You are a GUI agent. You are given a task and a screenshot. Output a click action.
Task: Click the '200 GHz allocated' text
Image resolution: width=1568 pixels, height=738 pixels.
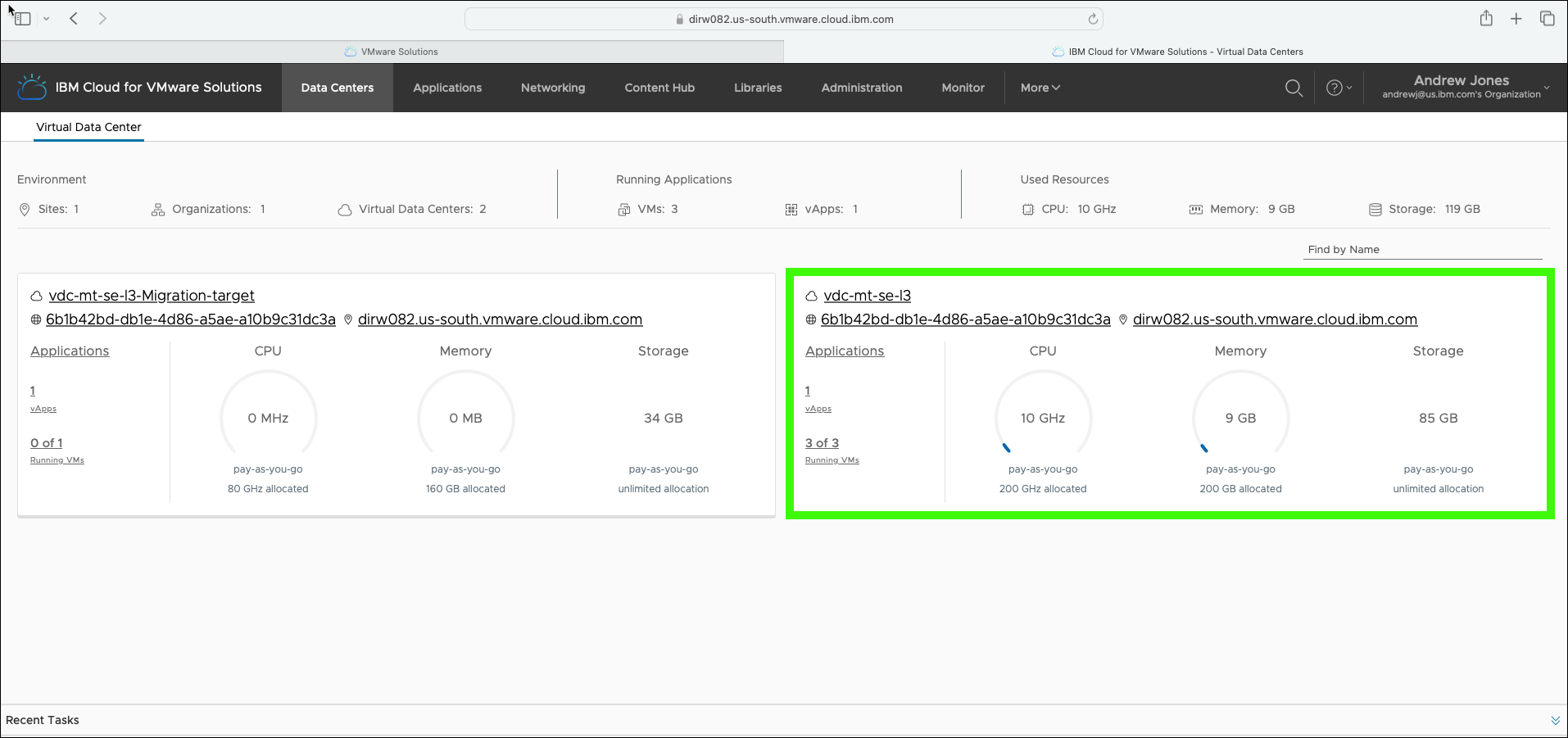coord(1043,489)
